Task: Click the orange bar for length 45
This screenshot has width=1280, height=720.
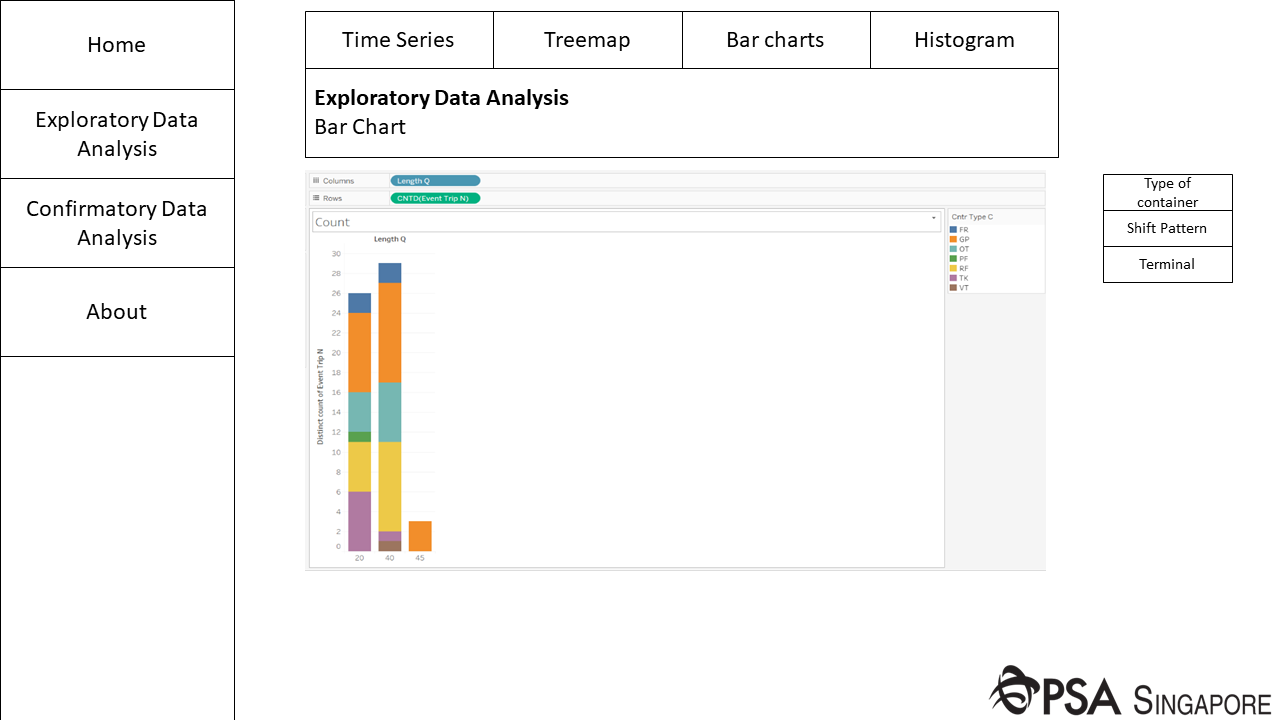Action: pos(420,536)
